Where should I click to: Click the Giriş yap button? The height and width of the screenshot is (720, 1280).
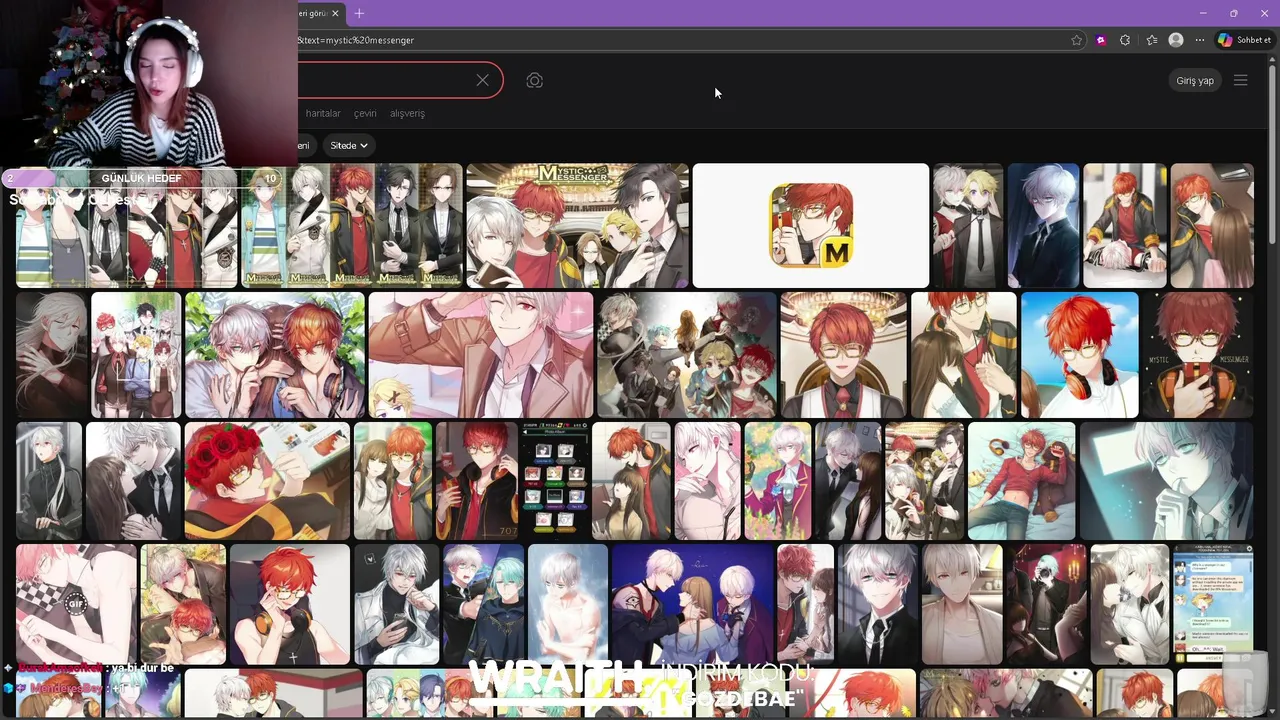1195,80
